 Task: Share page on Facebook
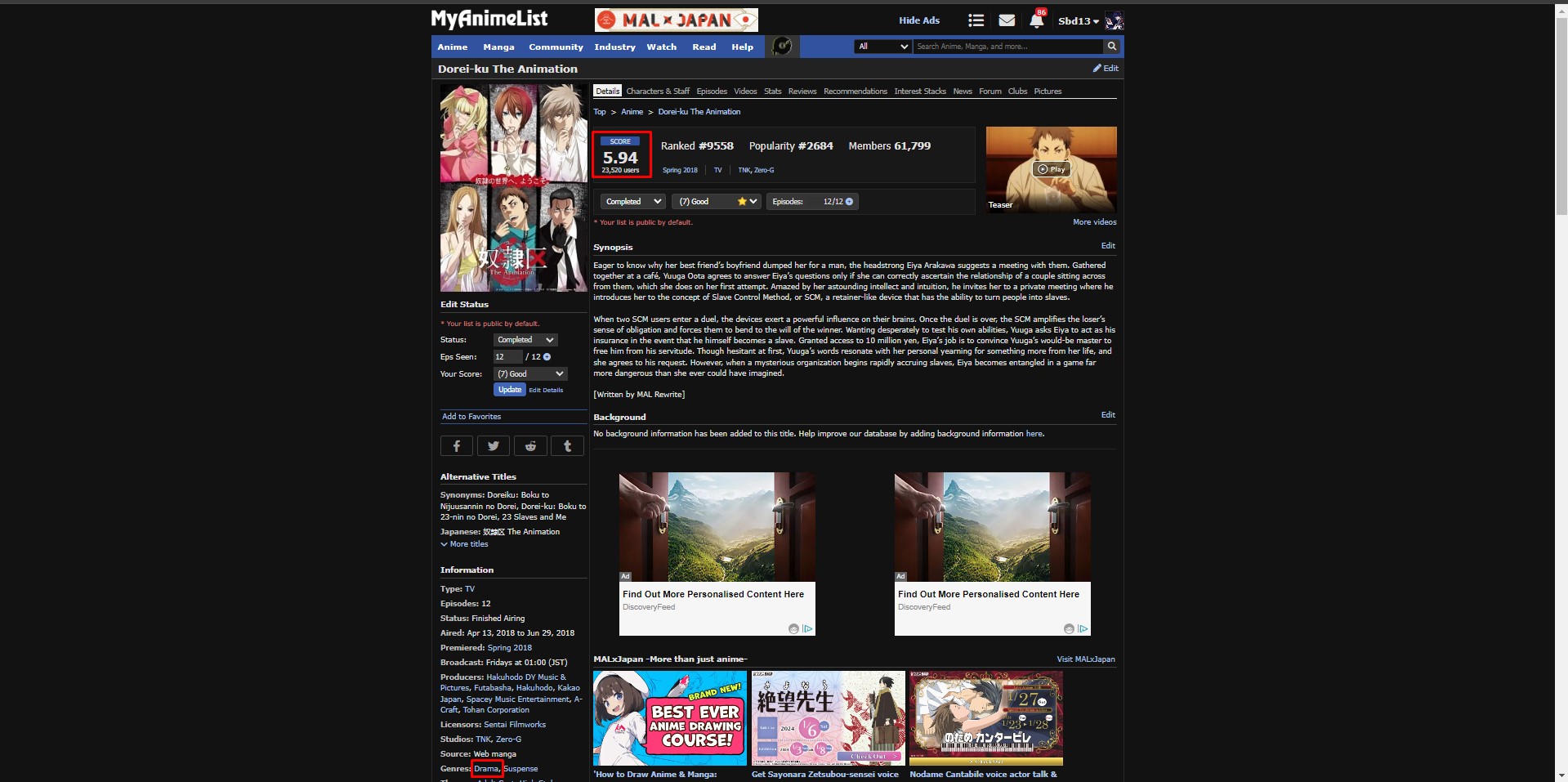[x=457, y=445]
